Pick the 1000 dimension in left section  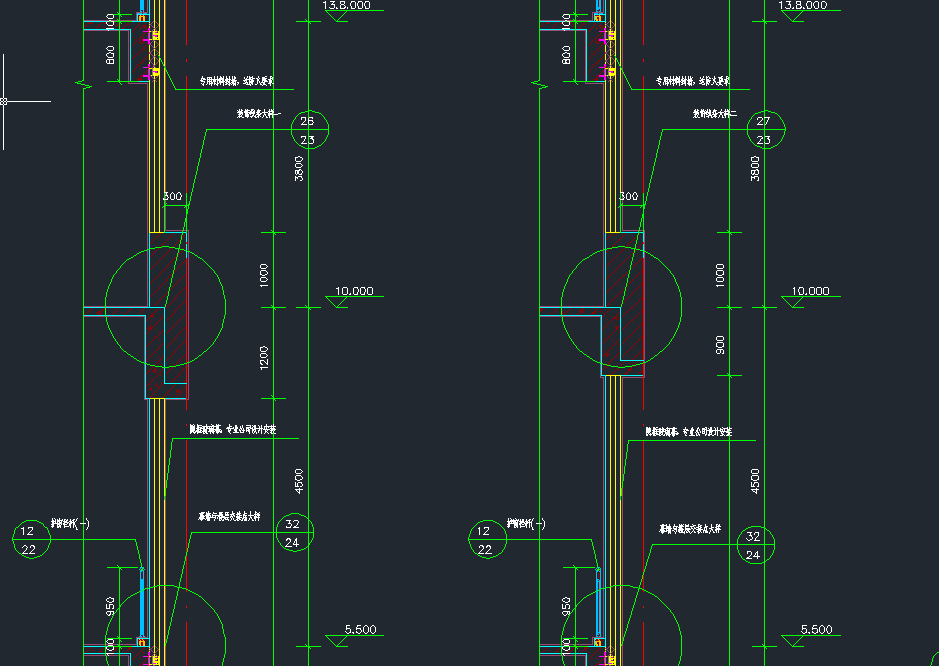(x=264, y=275)
